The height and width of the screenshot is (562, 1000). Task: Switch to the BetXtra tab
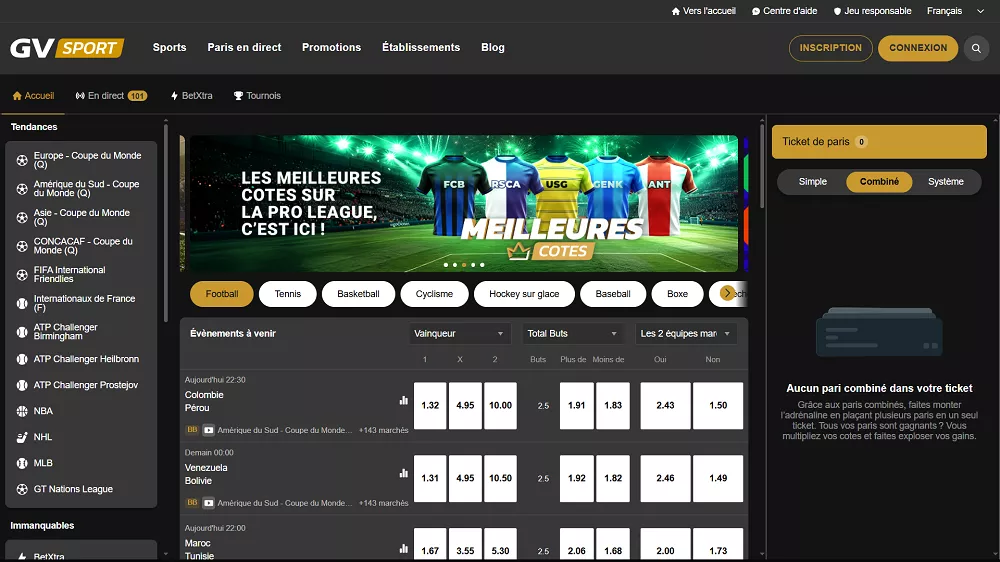191,96
